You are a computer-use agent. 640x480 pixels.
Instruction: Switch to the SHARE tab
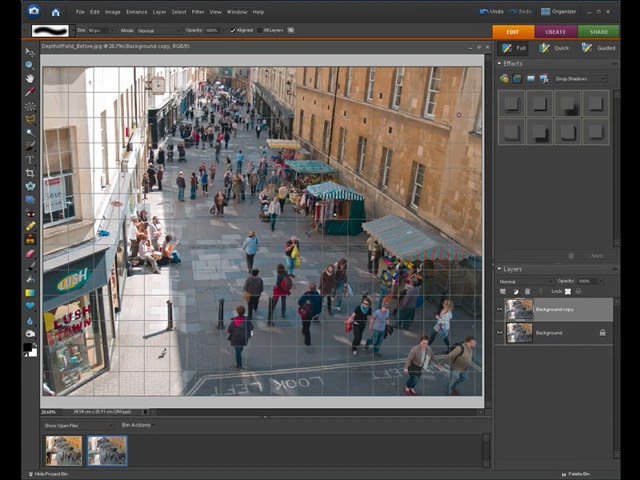pyautogui.click(x=599, y=32)
